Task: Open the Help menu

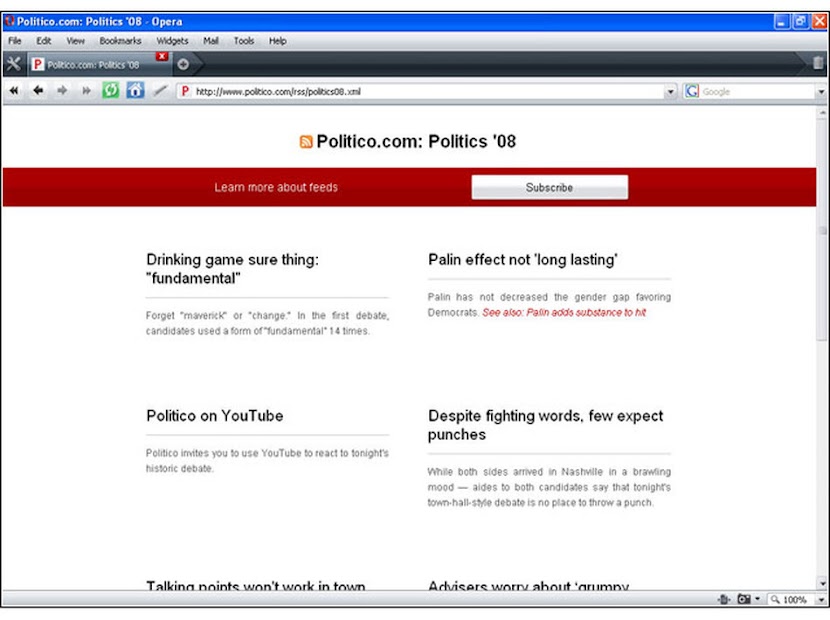Action: [x=277, y=41]
